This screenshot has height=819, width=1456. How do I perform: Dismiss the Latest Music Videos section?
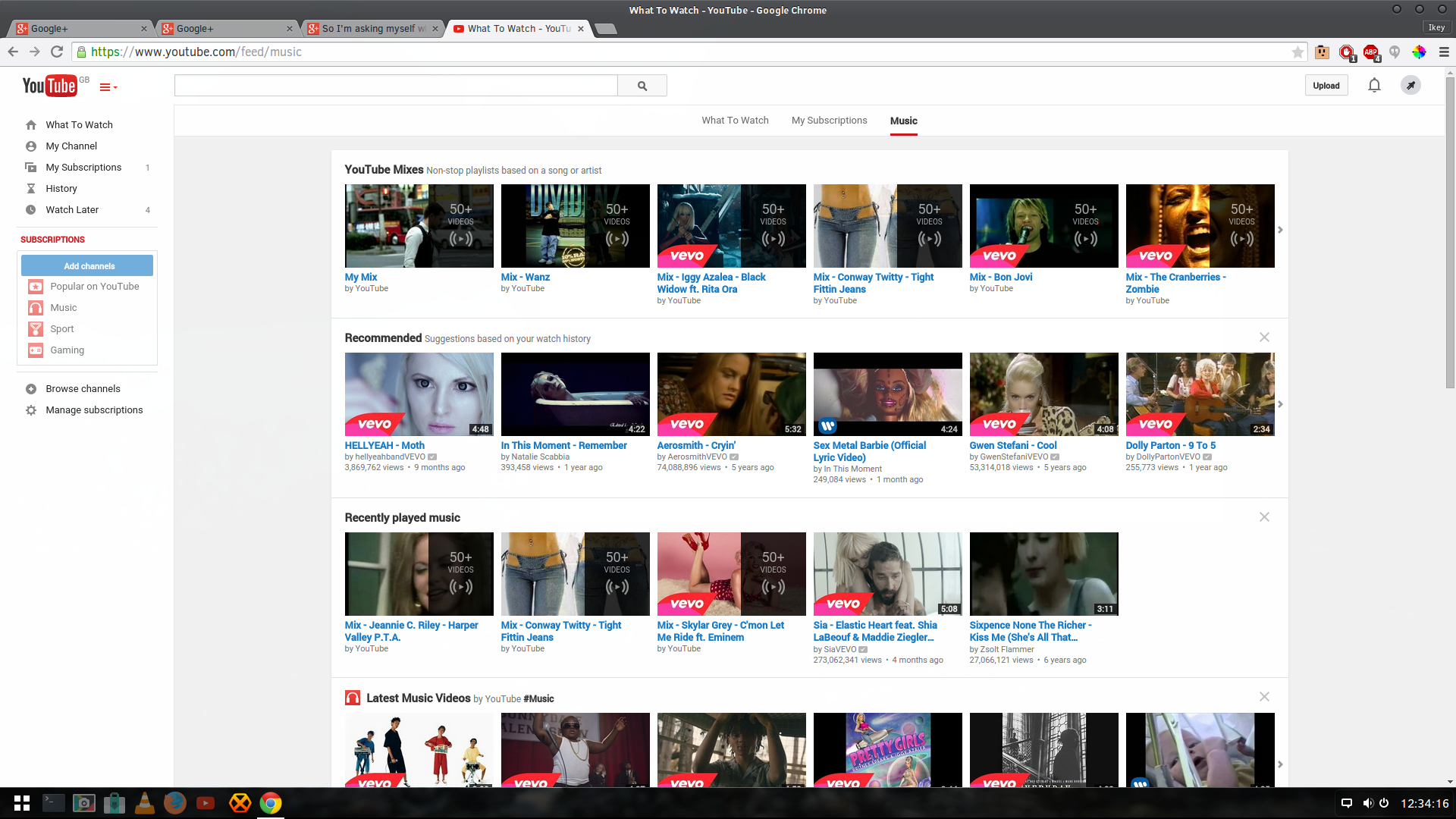click(1264, 697)
